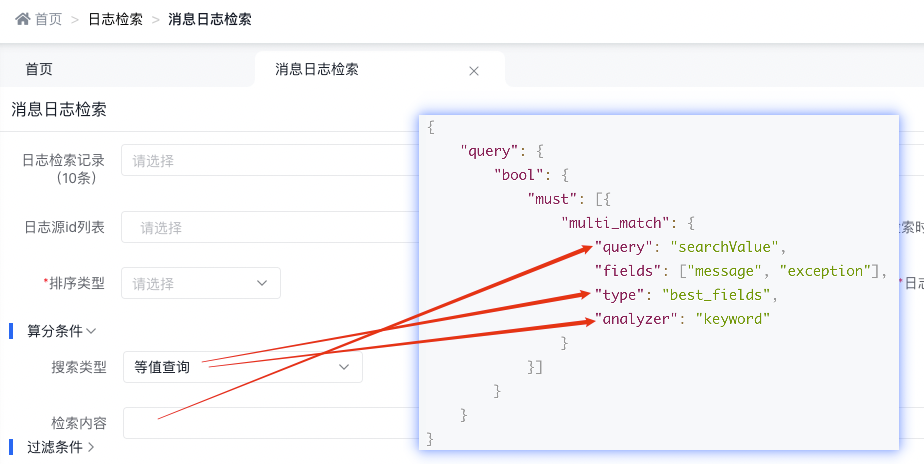The height and width of the screenshot is (464, 924).
Task: Open the 排序类型 dropdown
Action: coord(201,283)
